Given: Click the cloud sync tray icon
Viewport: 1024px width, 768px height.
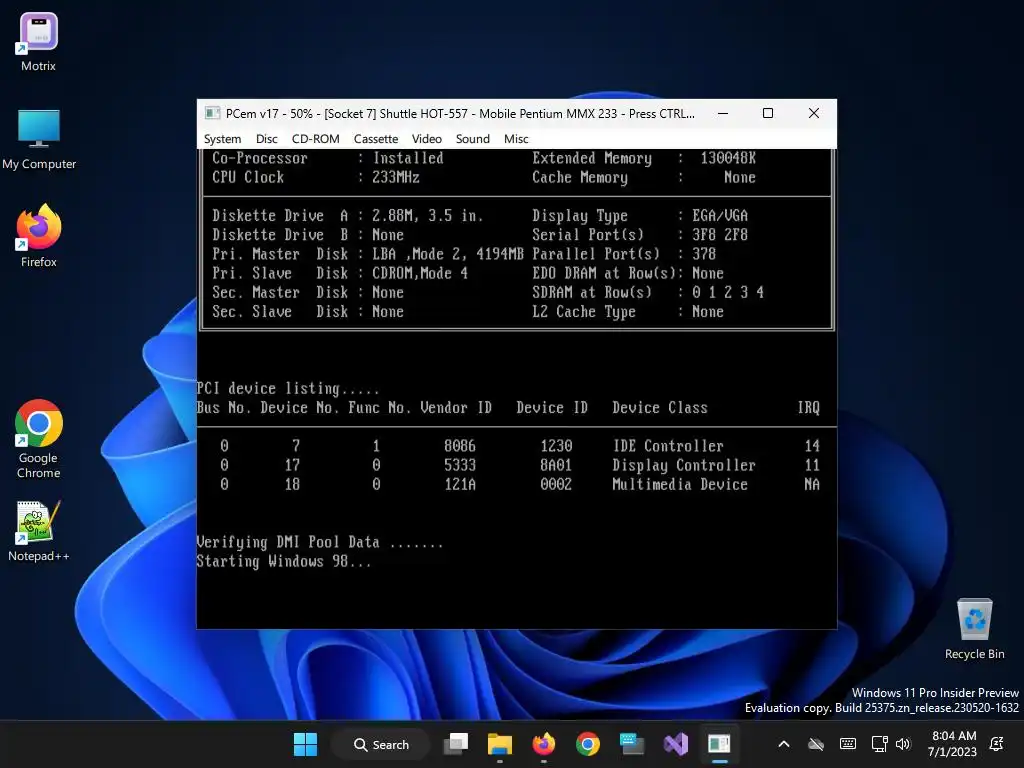Looking at the screenshot, I should [x=816, y=744].
